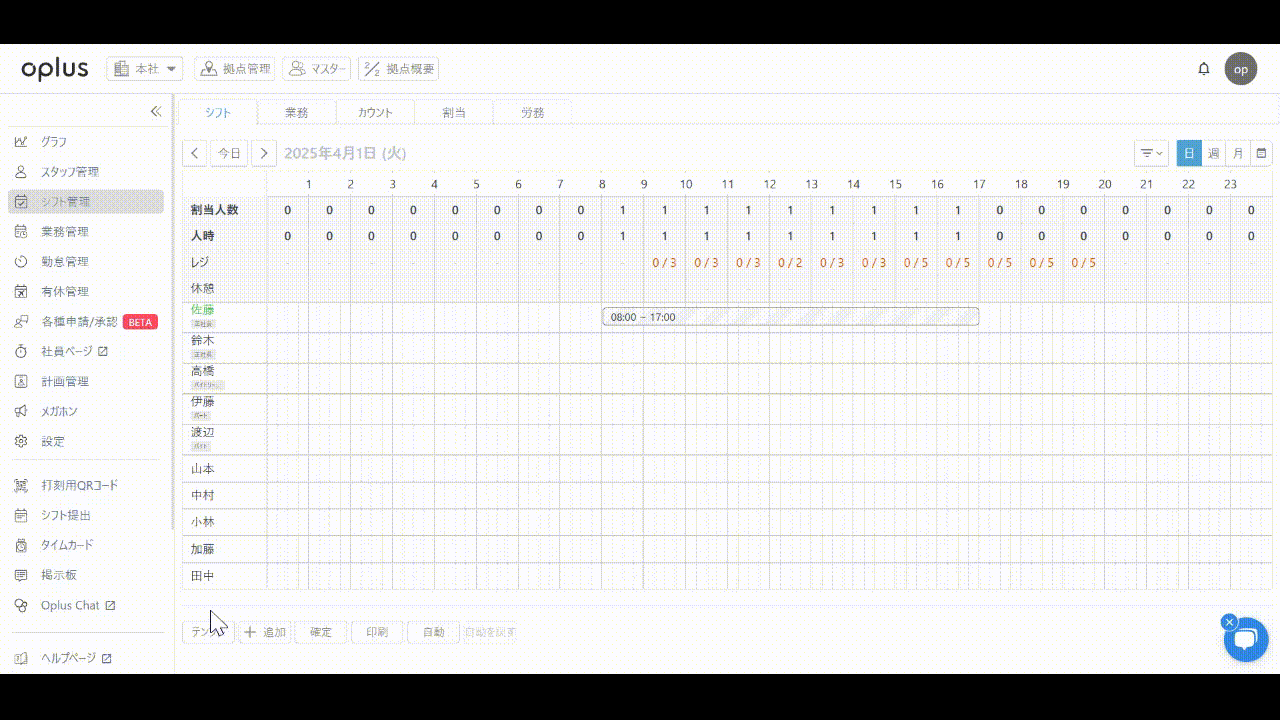Click the 今日 button
1280x720 pixels.
230,153
